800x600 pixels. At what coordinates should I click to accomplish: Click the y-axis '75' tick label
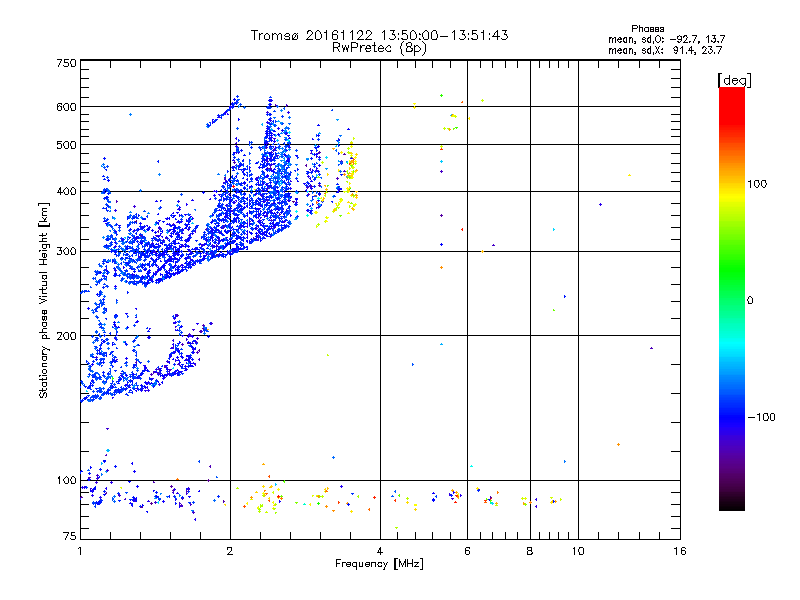[x=70, y=536]
